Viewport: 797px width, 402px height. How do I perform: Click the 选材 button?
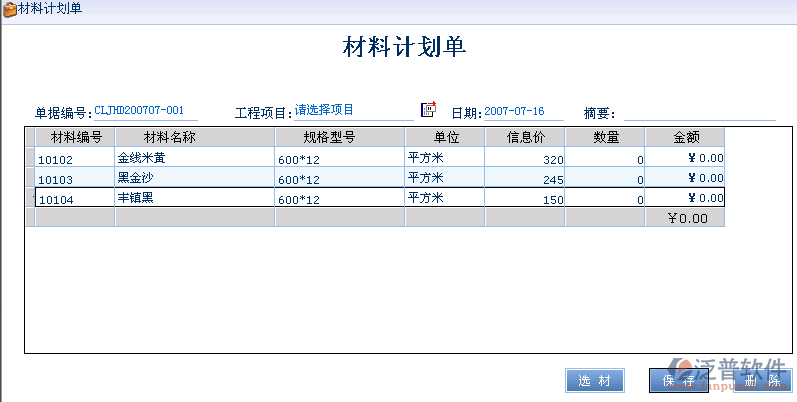(x=595, y=380)
